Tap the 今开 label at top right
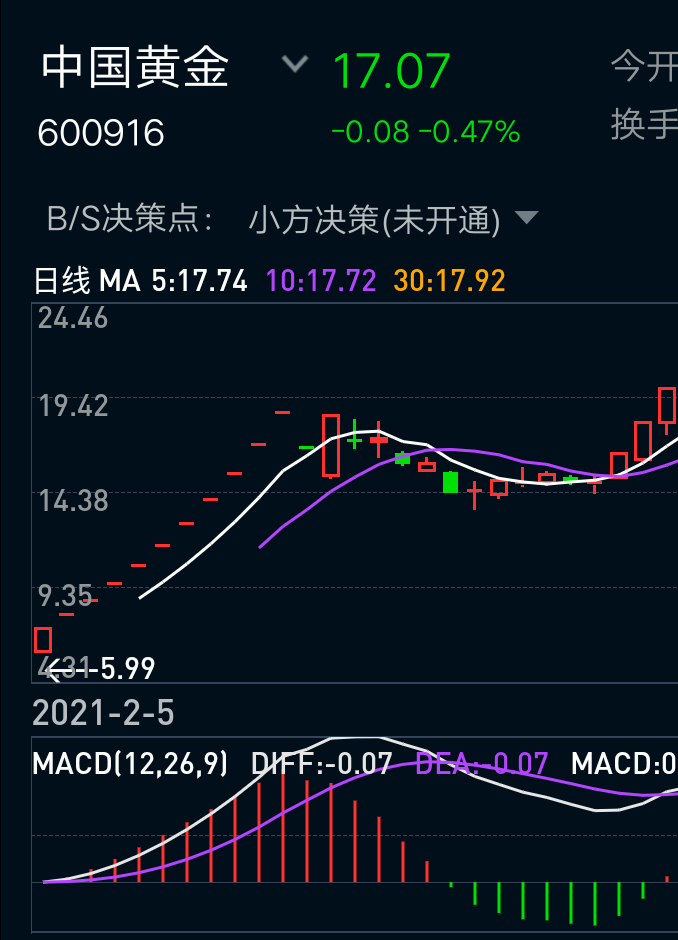 [644, 66]
